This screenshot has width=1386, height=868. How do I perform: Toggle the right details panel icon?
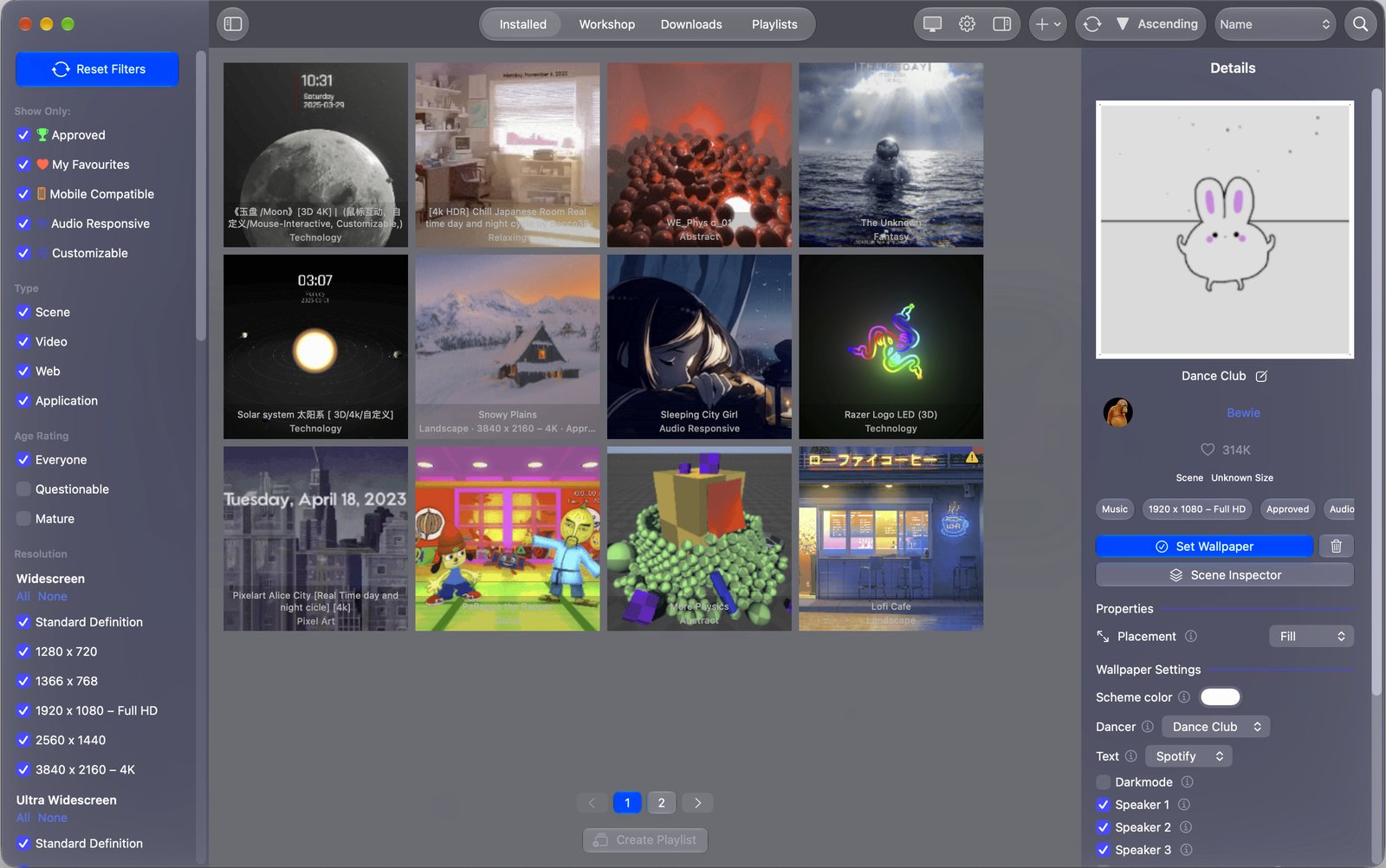point(1001,24)
